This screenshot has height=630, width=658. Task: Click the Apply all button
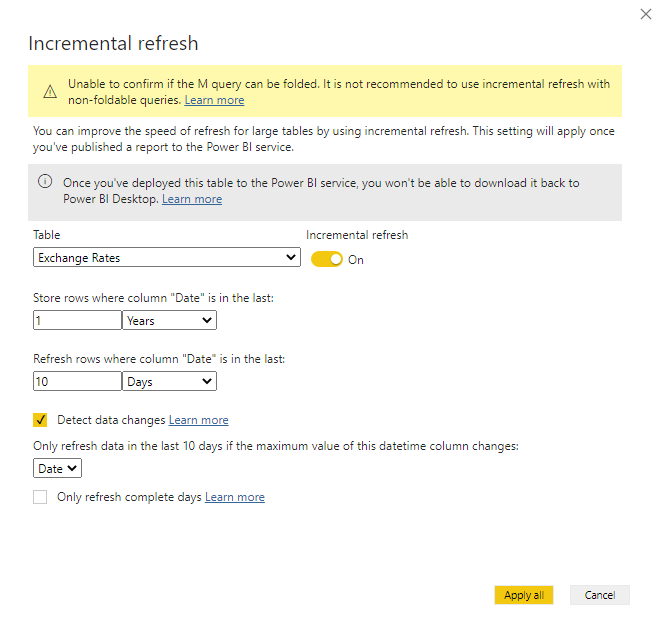[x=524, y=595]
